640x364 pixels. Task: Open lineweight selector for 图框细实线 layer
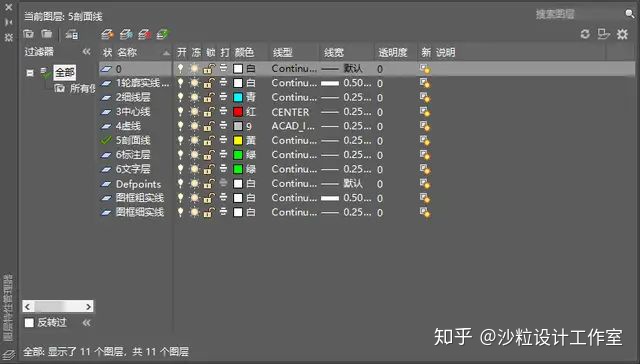pos(346,212)
